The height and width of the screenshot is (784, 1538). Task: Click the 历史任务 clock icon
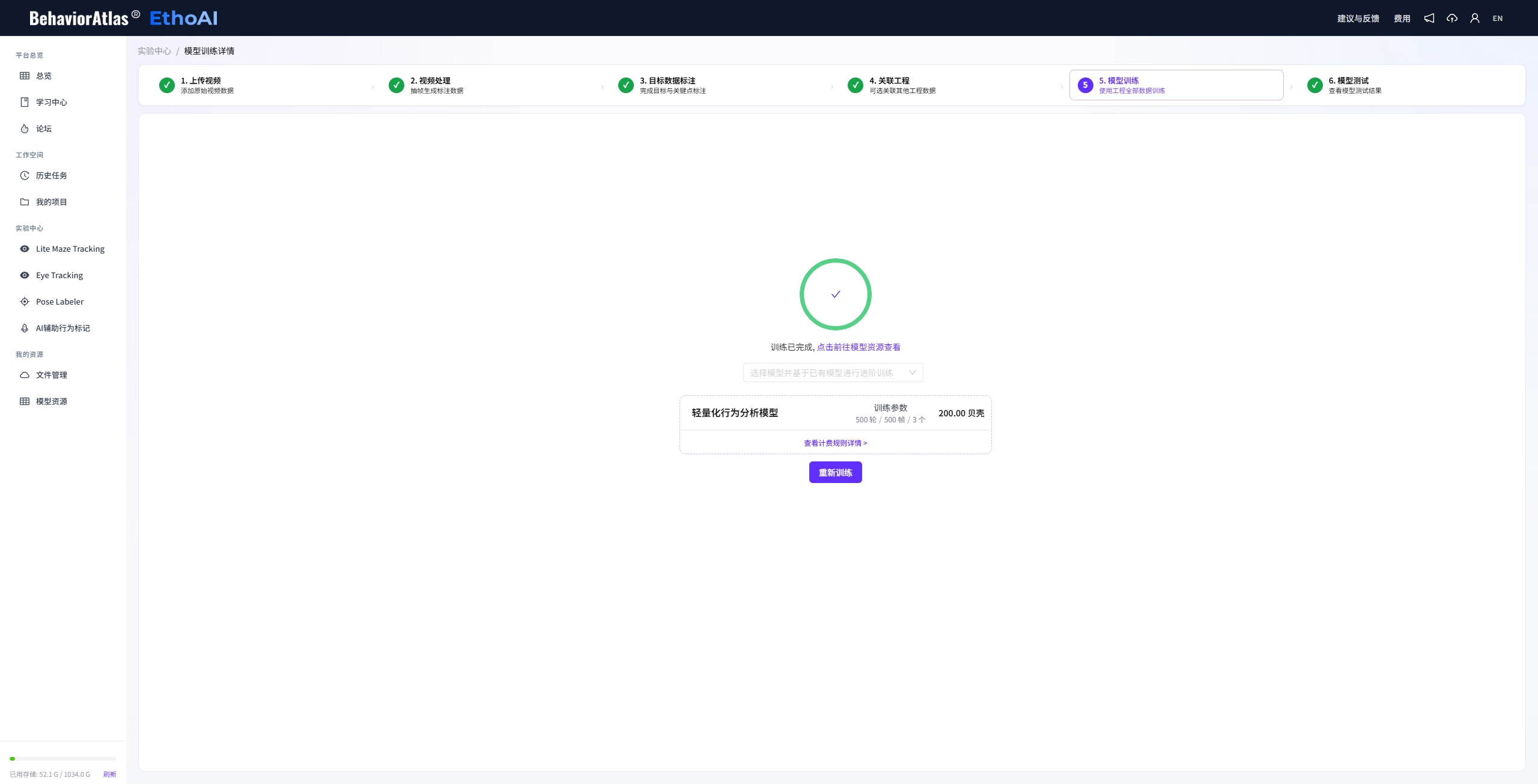click(x=25, y=175)
